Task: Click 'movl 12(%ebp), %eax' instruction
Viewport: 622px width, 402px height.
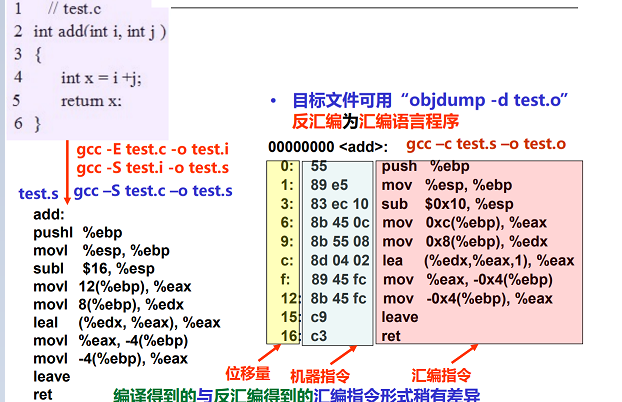Action: coord(112,287)
